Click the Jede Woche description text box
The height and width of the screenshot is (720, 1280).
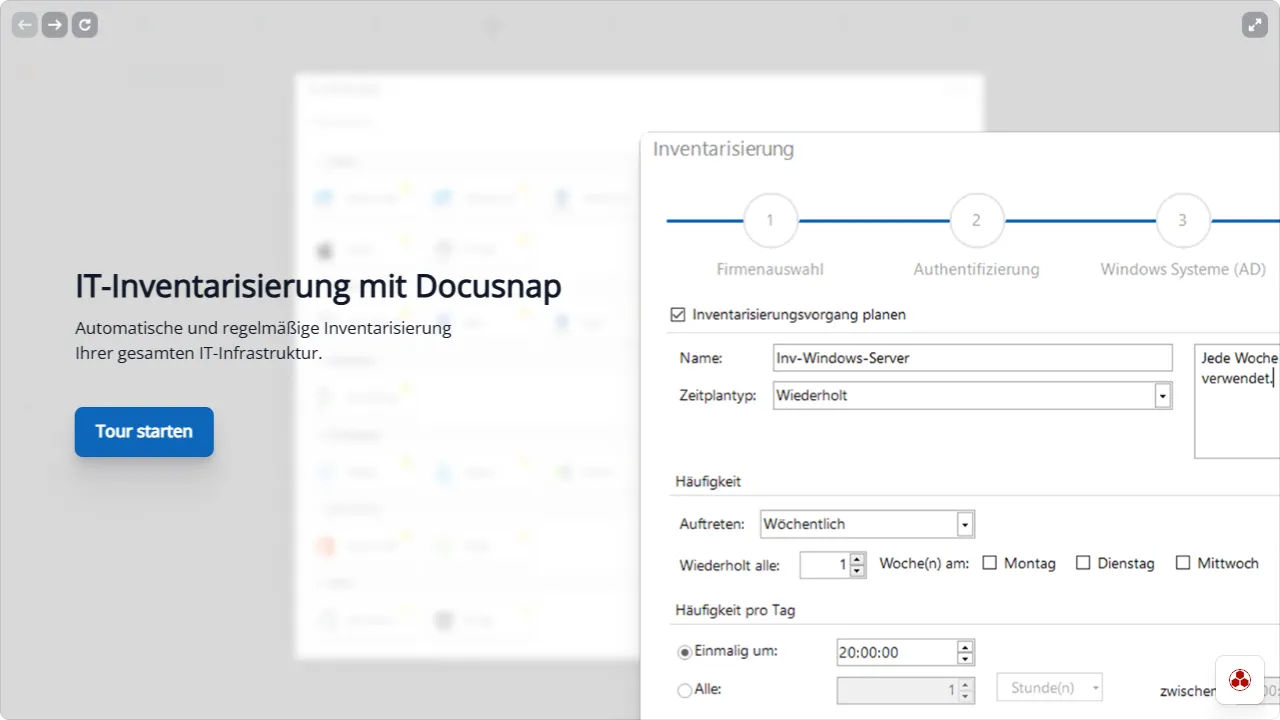click(1237, 401)
